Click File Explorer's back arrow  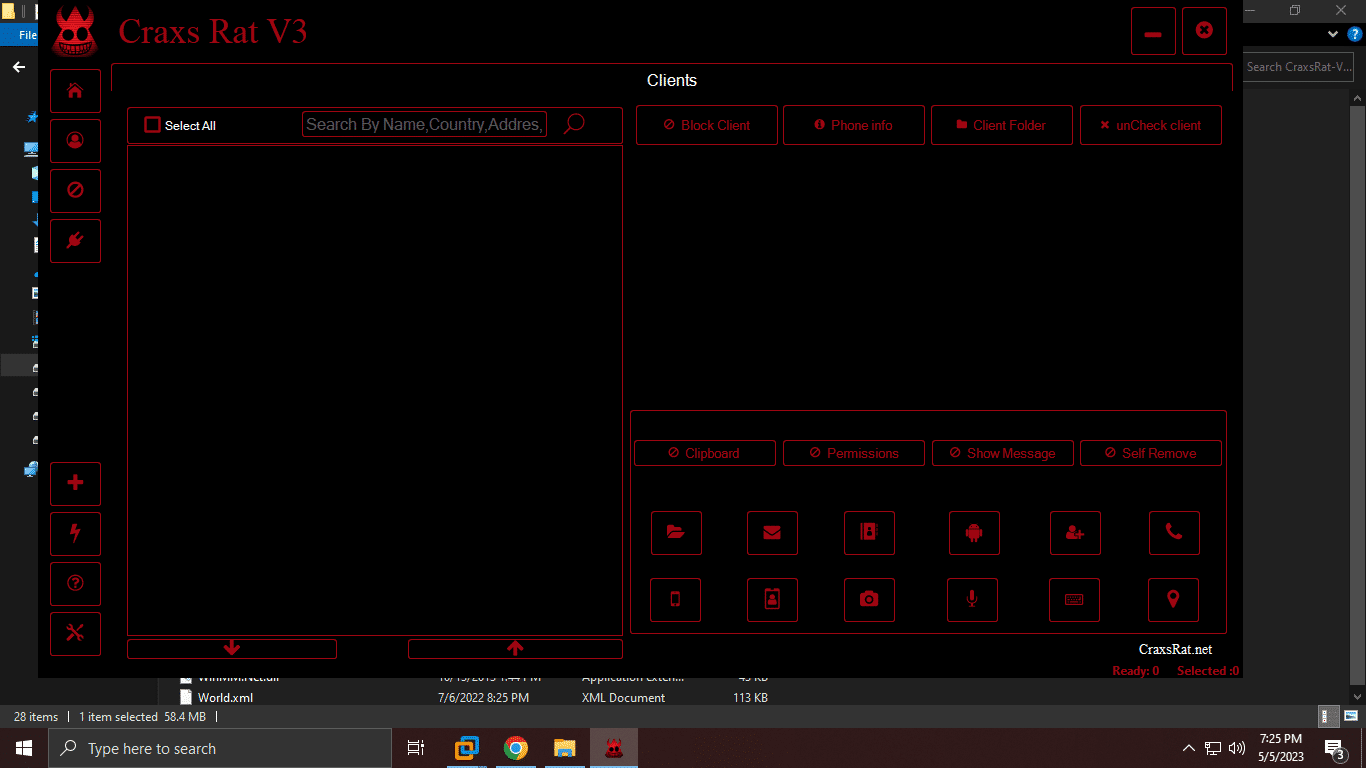pyautogui.click(x=19, y=67)
